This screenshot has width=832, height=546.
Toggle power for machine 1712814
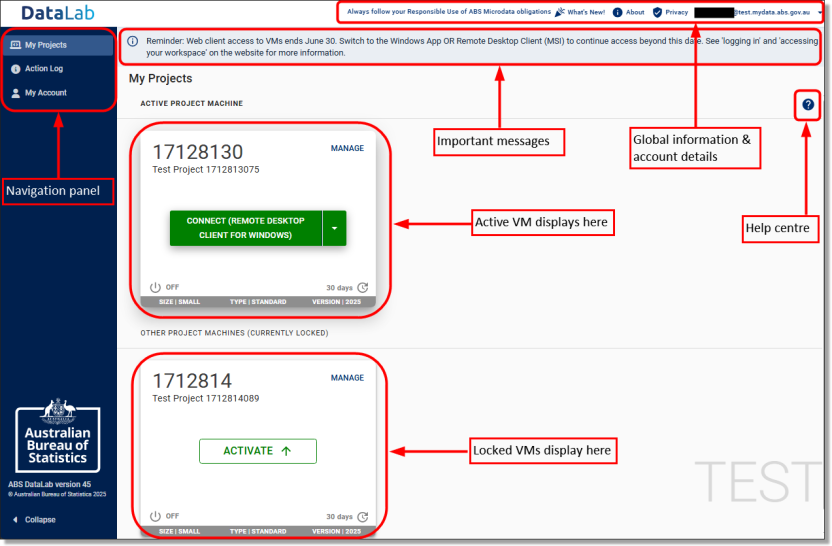(x=155, y=516)
